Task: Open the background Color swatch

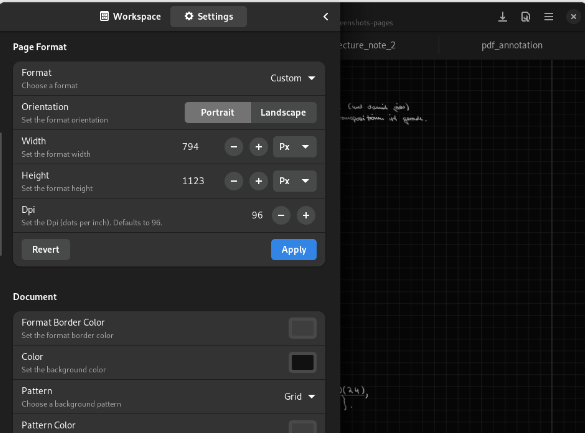Action: click(x=303, y=362)
